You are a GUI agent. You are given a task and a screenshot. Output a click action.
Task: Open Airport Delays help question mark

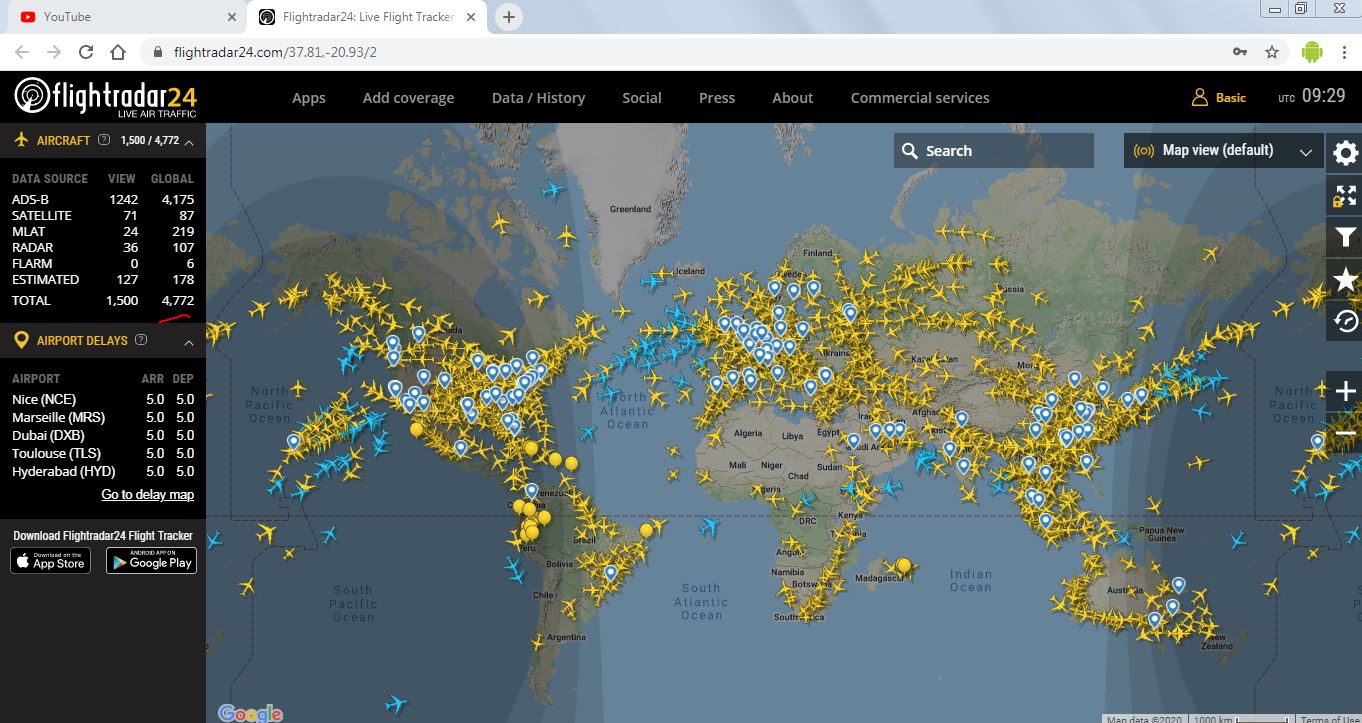pos(141,340)
